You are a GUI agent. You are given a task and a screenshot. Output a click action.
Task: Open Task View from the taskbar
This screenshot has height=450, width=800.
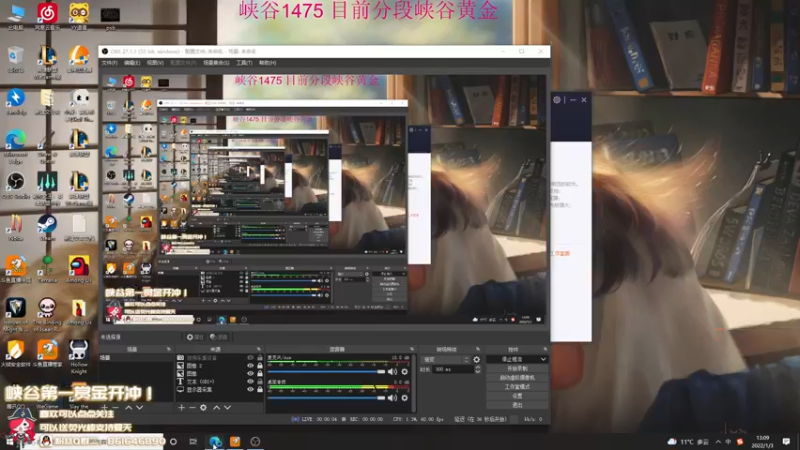193,441
